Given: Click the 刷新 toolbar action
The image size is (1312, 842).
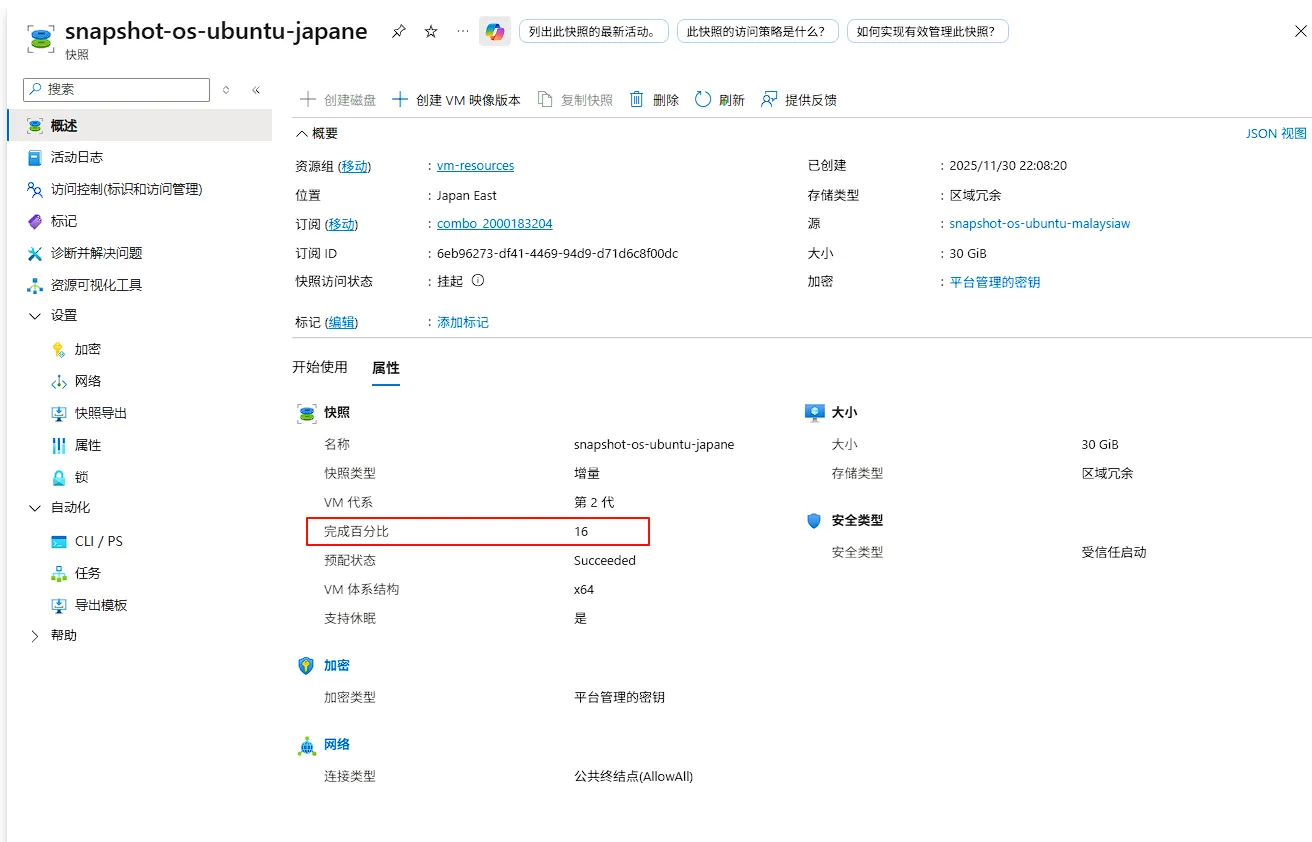Looking at the screenshot, I should [x=719, y=99].
